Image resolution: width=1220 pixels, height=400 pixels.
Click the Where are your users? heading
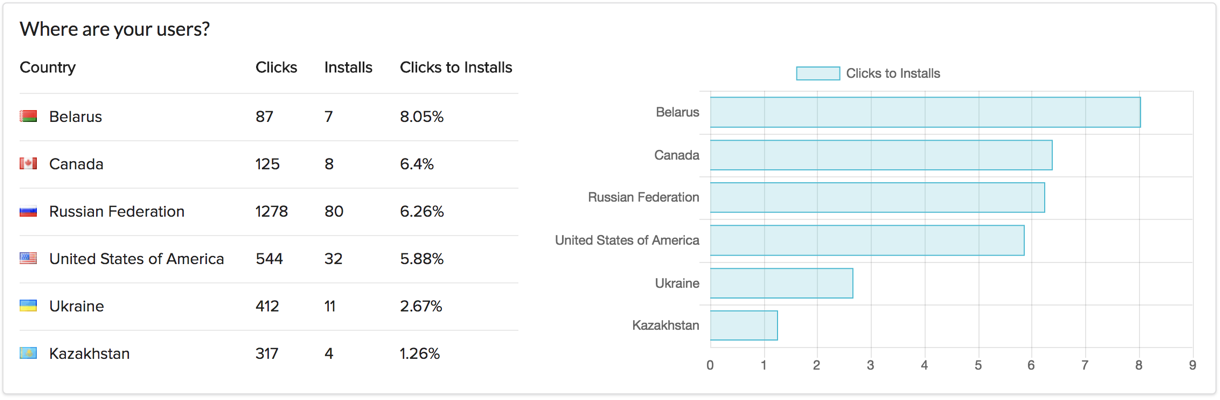115,29
